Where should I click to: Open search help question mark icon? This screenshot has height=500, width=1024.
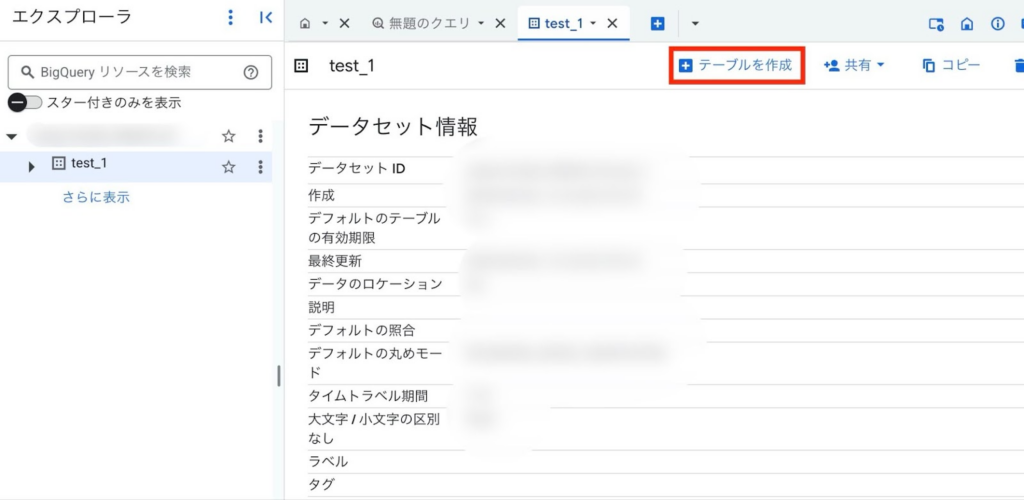(251, 72)
